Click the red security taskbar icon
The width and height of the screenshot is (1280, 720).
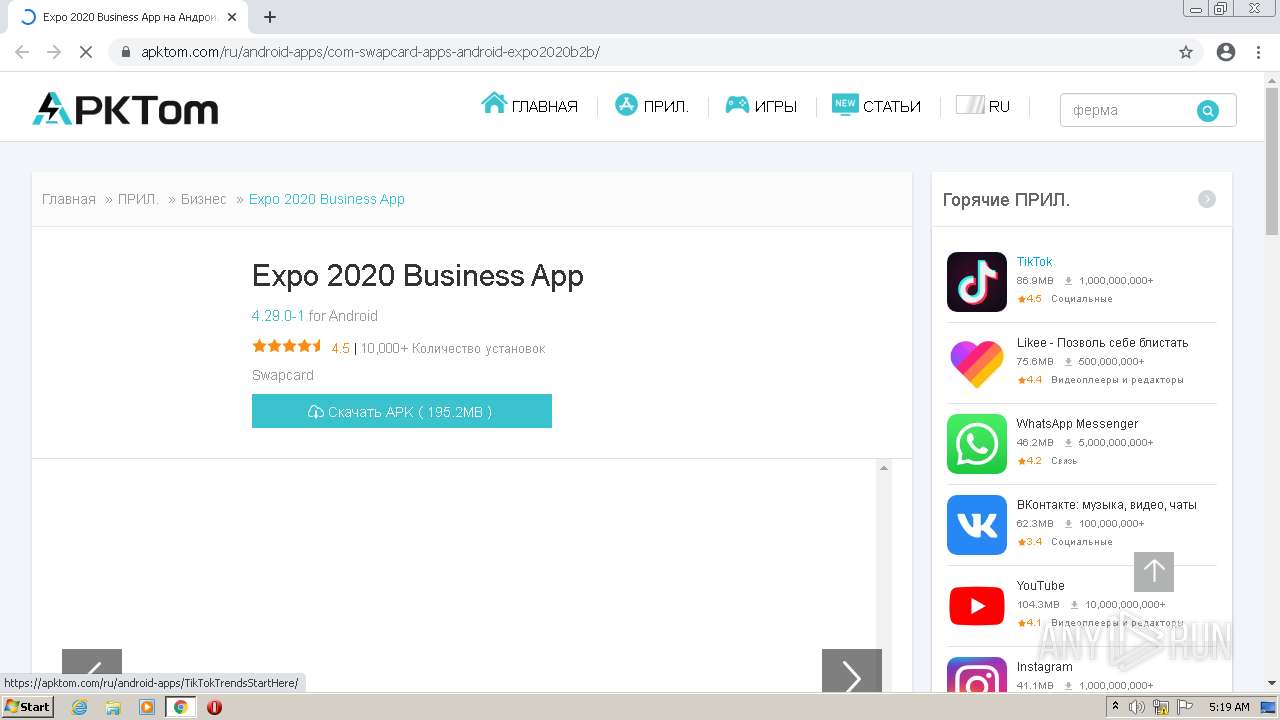pyautogui.click(x=214, y=707)
